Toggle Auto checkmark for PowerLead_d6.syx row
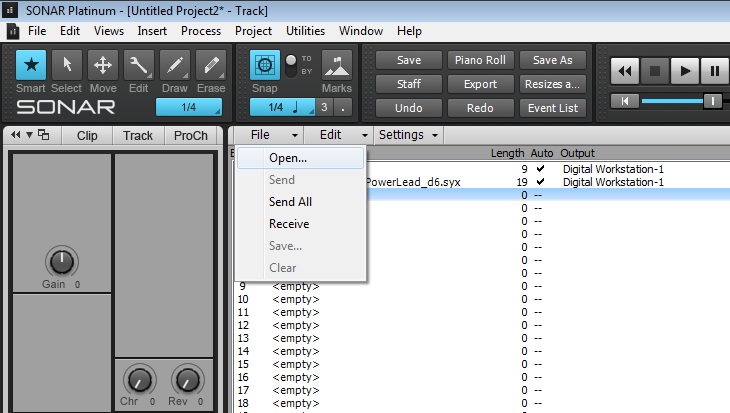The image size is (730, 413). [x=541, y=182]
